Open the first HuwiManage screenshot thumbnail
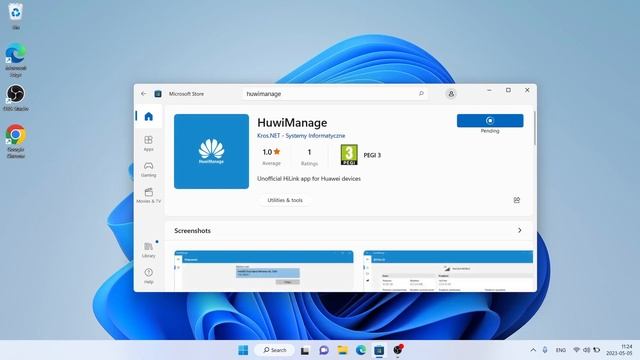640x360 pixels. click(264, 271)
